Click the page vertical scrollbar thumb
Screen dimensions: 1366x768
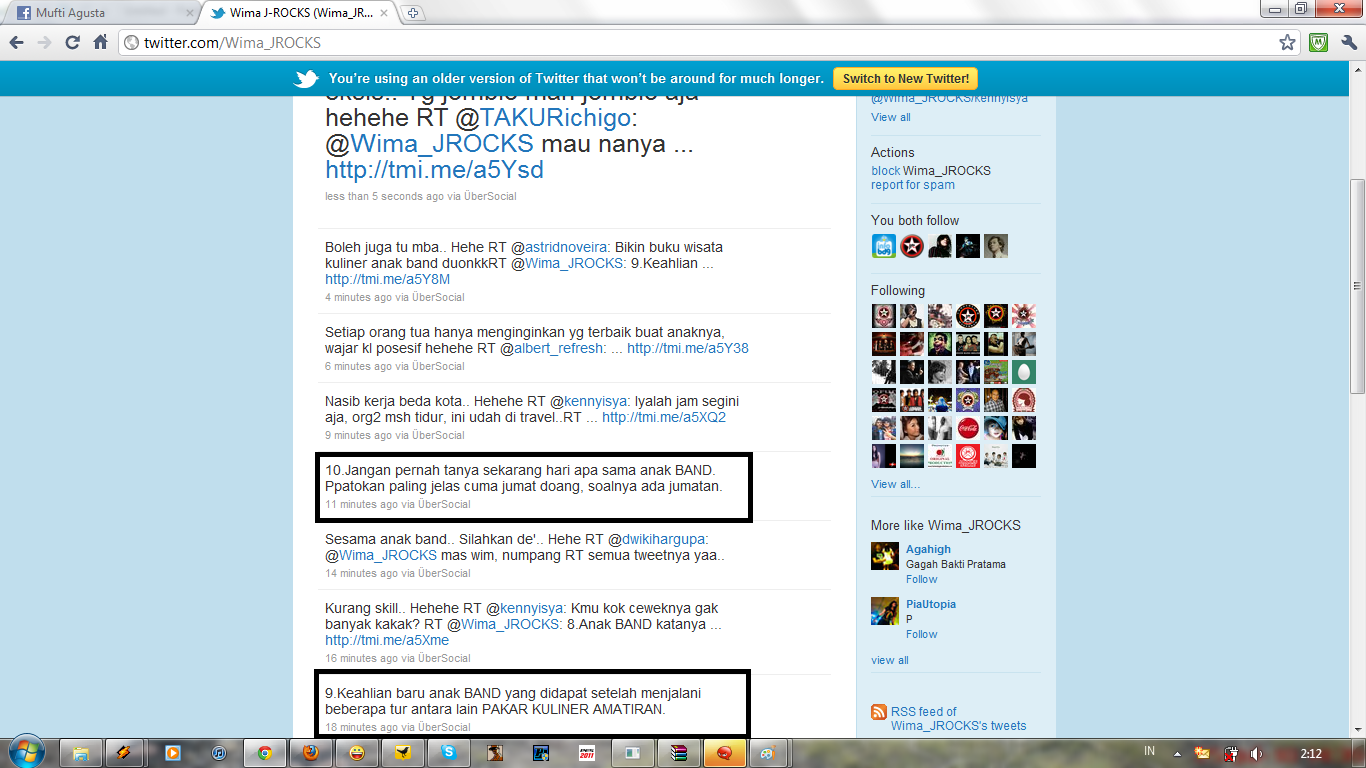click(1357, 286)
